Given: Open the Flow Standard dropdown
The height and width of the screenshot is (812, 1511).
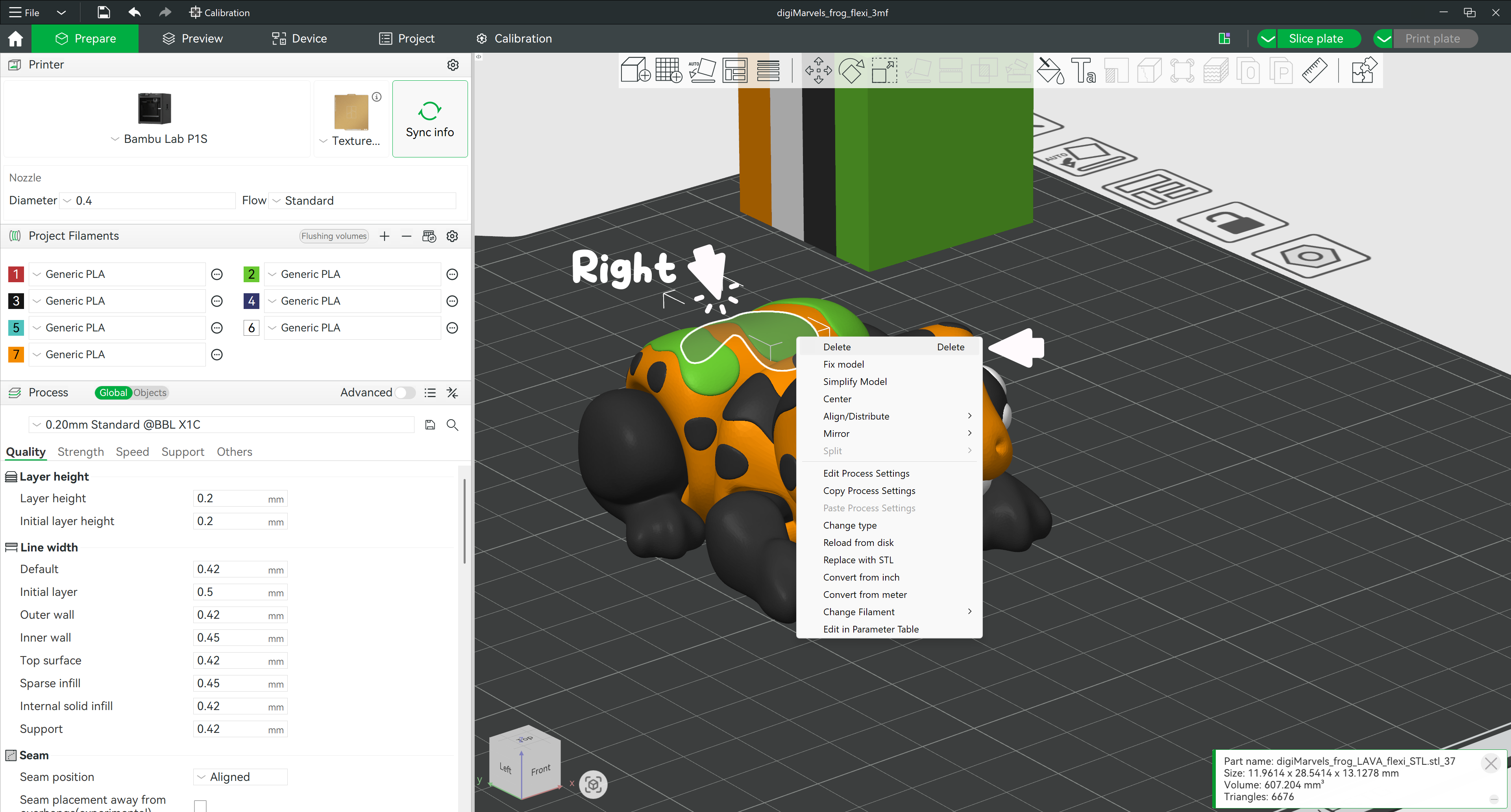Looking at the screenshot, I should click(x=362, y=201).
